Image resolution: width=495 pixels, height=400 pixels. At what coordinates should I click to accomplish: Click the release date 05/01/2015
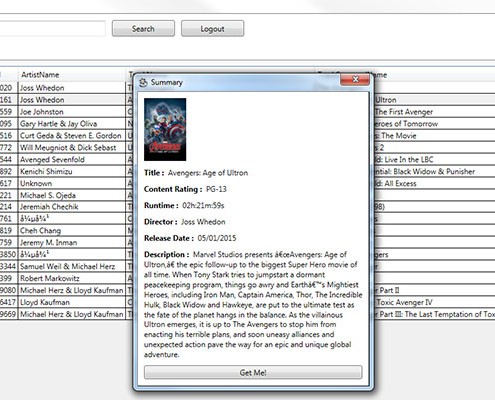coord(217,238)
